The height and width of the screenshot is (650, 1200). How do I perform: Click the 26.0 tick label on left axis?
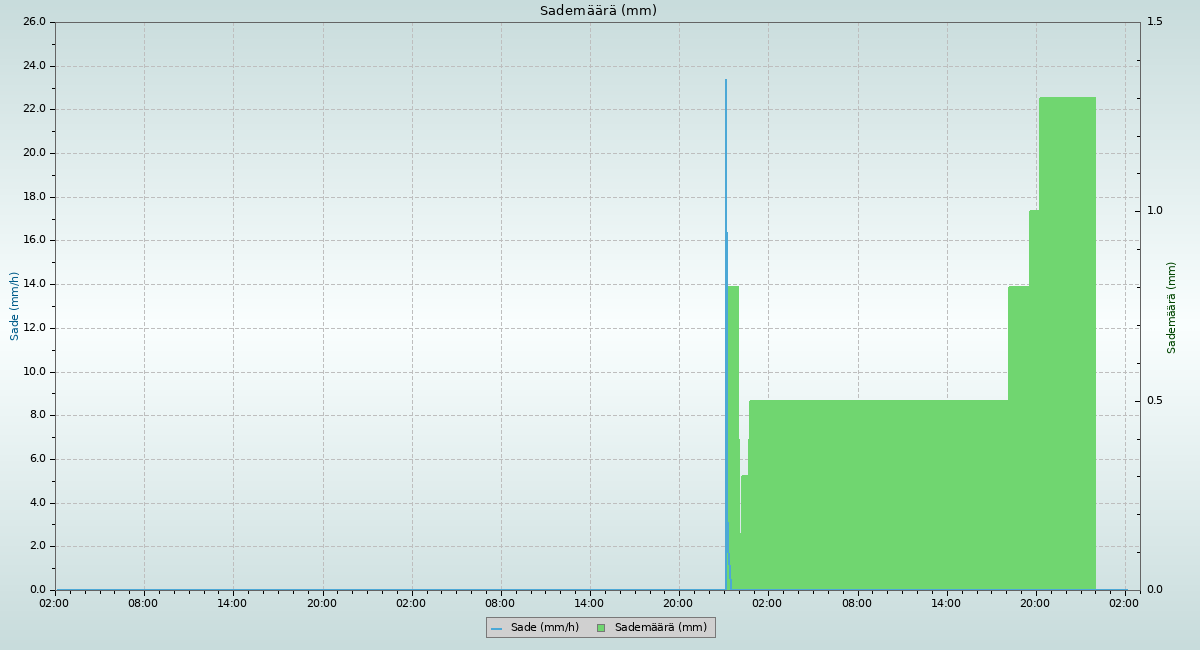click(x=34, y=22)
